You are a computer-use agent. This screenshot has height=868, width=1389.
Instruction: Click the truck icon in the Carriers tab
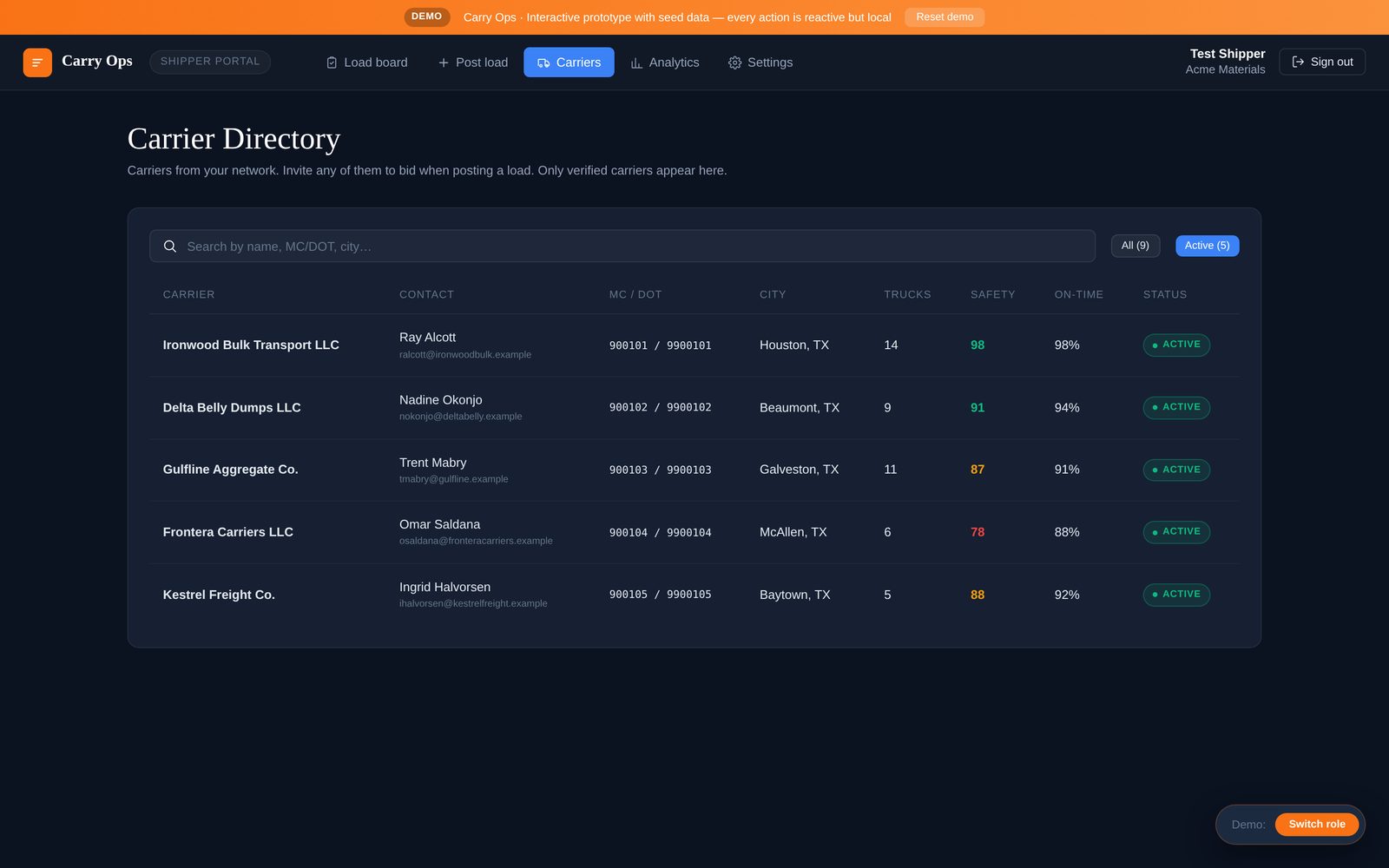click(543, 62)
